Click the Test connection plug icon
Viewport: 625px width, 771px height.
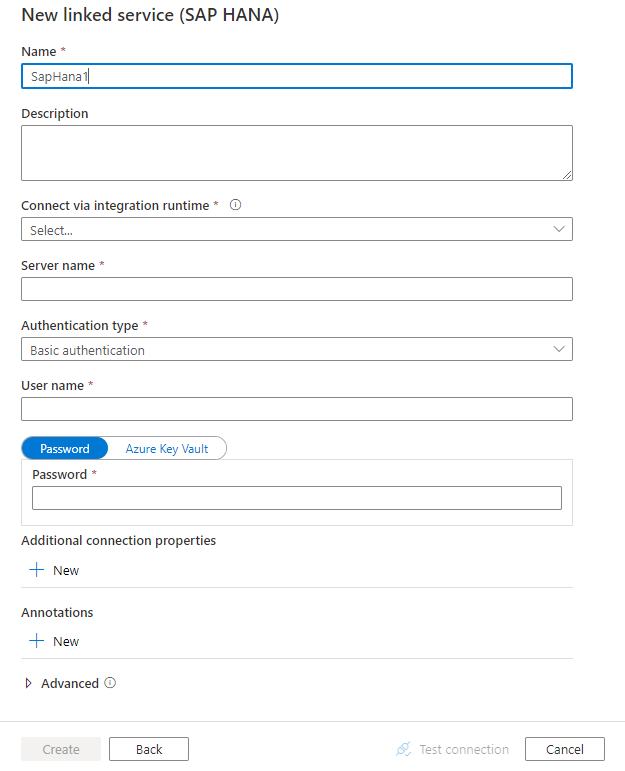(403, 749)
